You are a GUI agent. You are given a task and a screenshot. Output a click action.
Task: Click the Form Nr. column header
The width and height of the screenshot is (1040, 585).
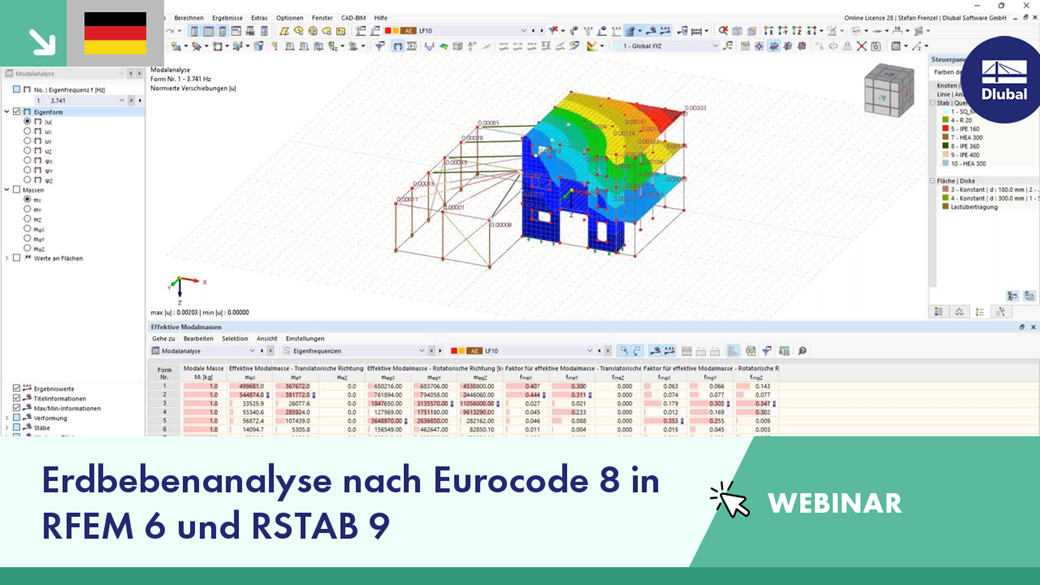164,373
